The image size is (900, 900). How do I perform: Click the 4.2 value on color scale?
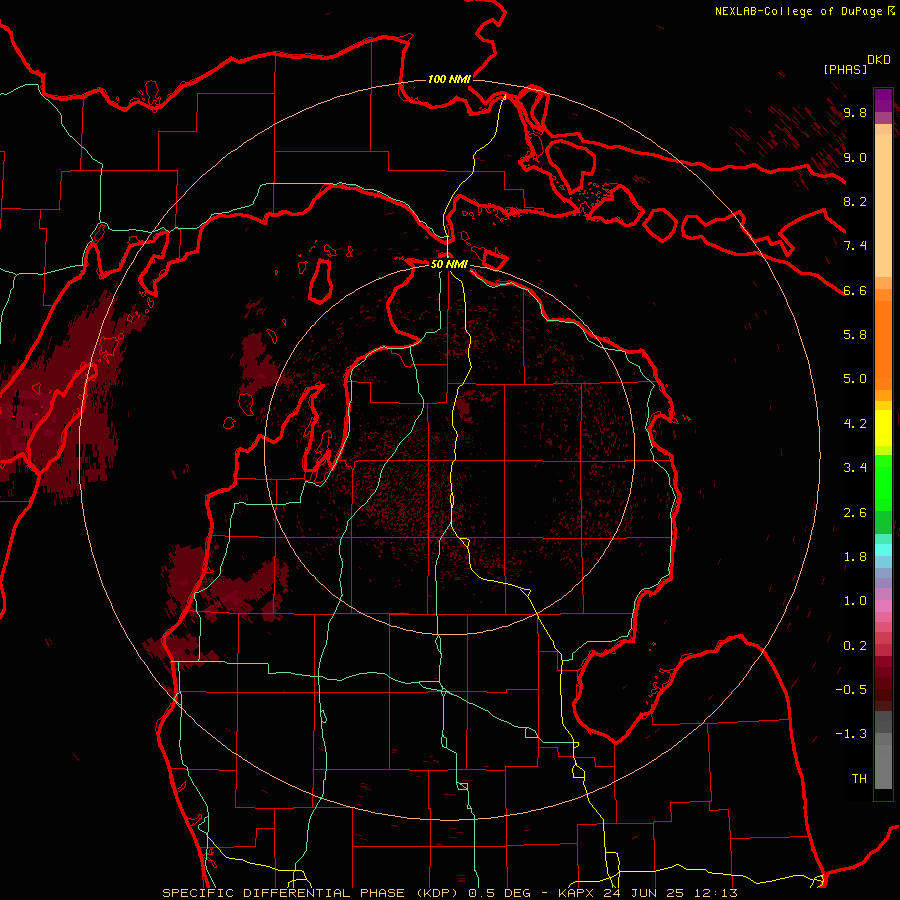[x=855, y=424]
